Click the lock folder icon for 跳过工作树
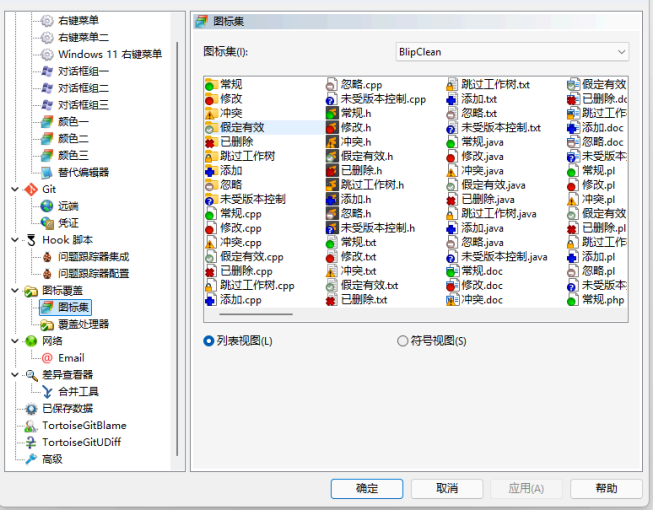Image resolution: width=655 pixels, height=513 pixels. [212, 157]
